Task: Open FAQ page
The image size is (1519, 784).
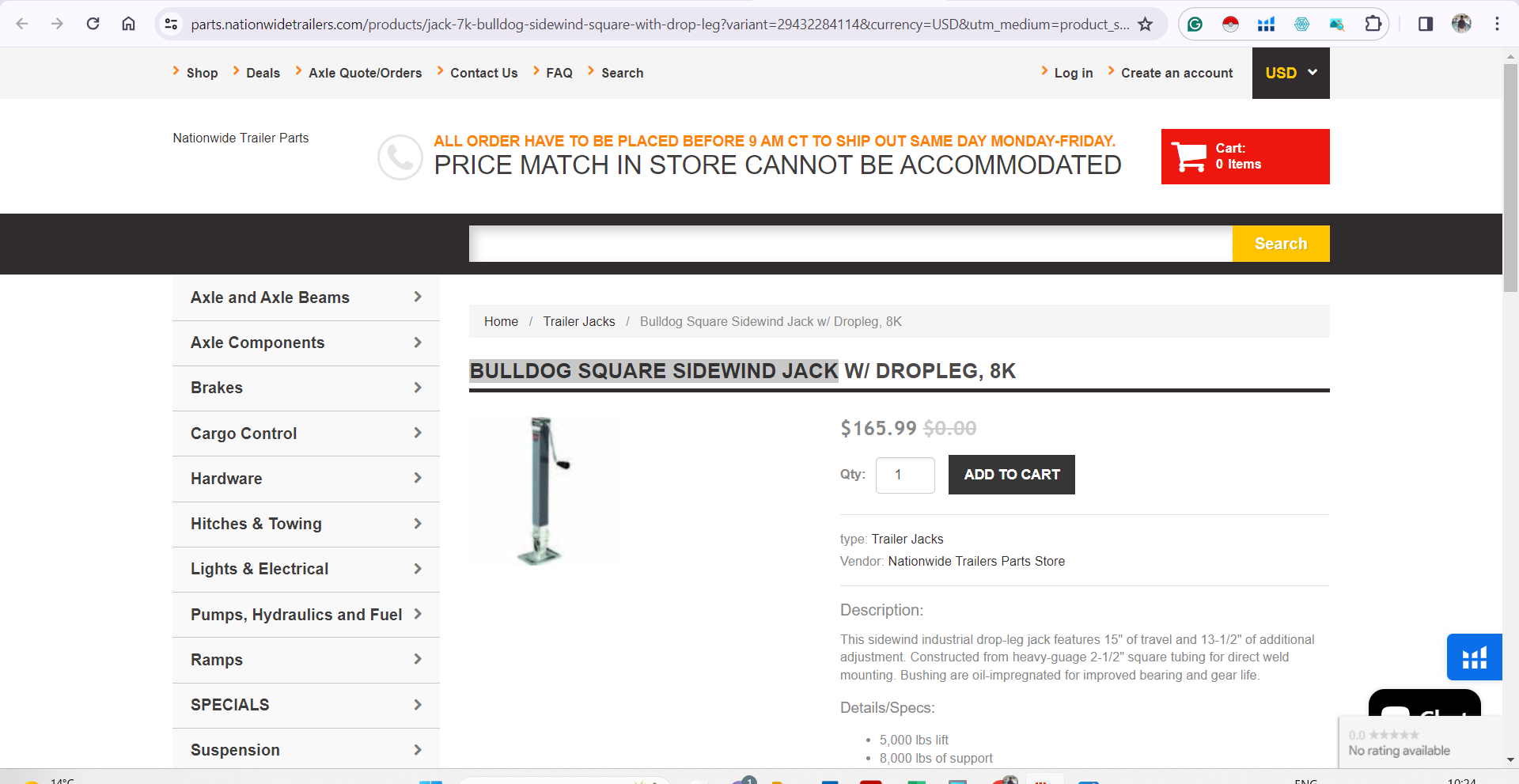Action: [559, 73]
